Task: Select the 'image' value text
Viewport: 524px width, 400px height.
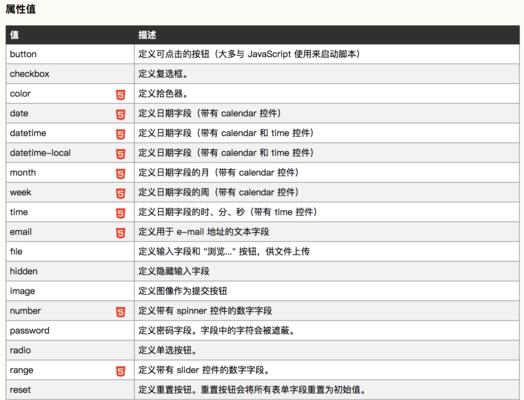Action: [x=22, y=291]
